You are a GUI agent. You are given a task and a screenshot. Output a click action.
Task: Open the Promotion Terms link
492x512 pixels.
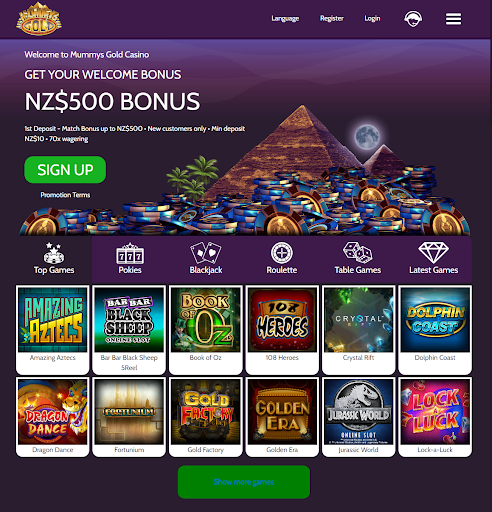[x=65, y=195]
